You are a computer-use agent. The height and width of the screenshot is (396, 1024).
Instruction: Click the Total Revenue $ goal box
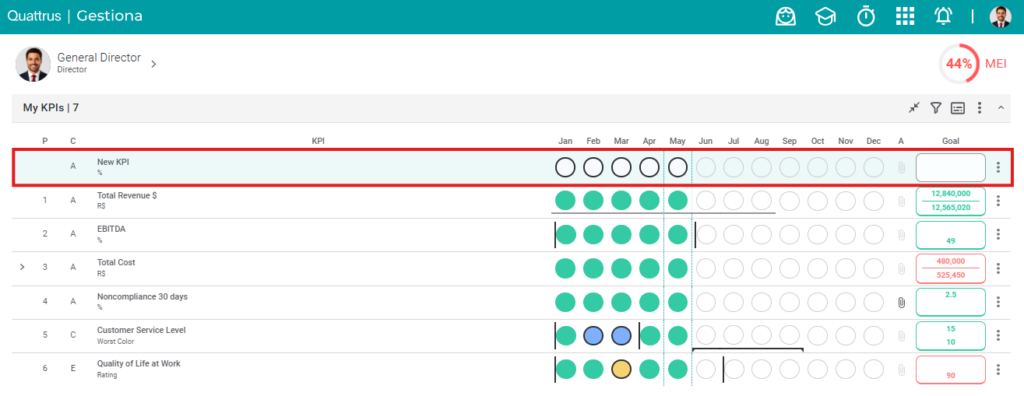click(950, 201)
